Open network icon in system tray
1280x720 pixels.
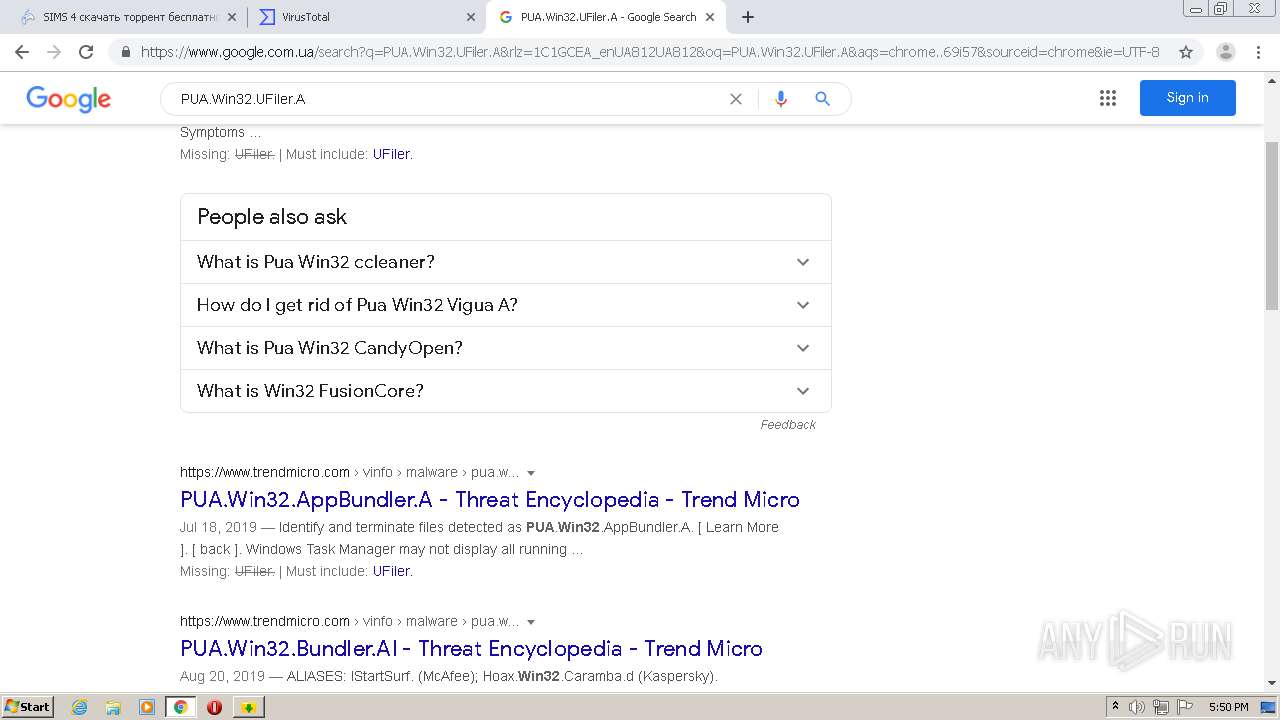1160,707
